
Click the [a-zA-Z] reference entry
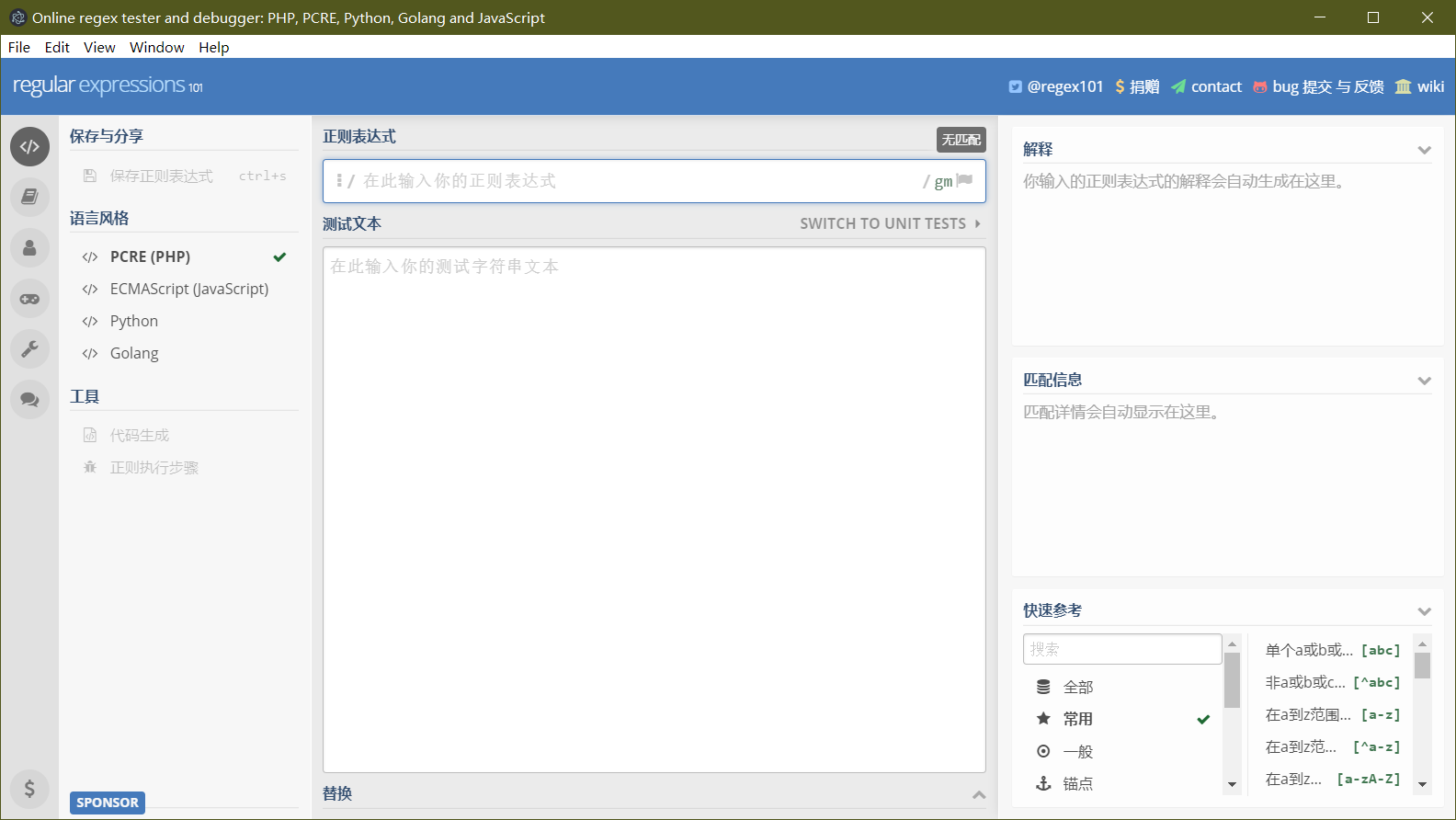click(x=1333, y=779)
